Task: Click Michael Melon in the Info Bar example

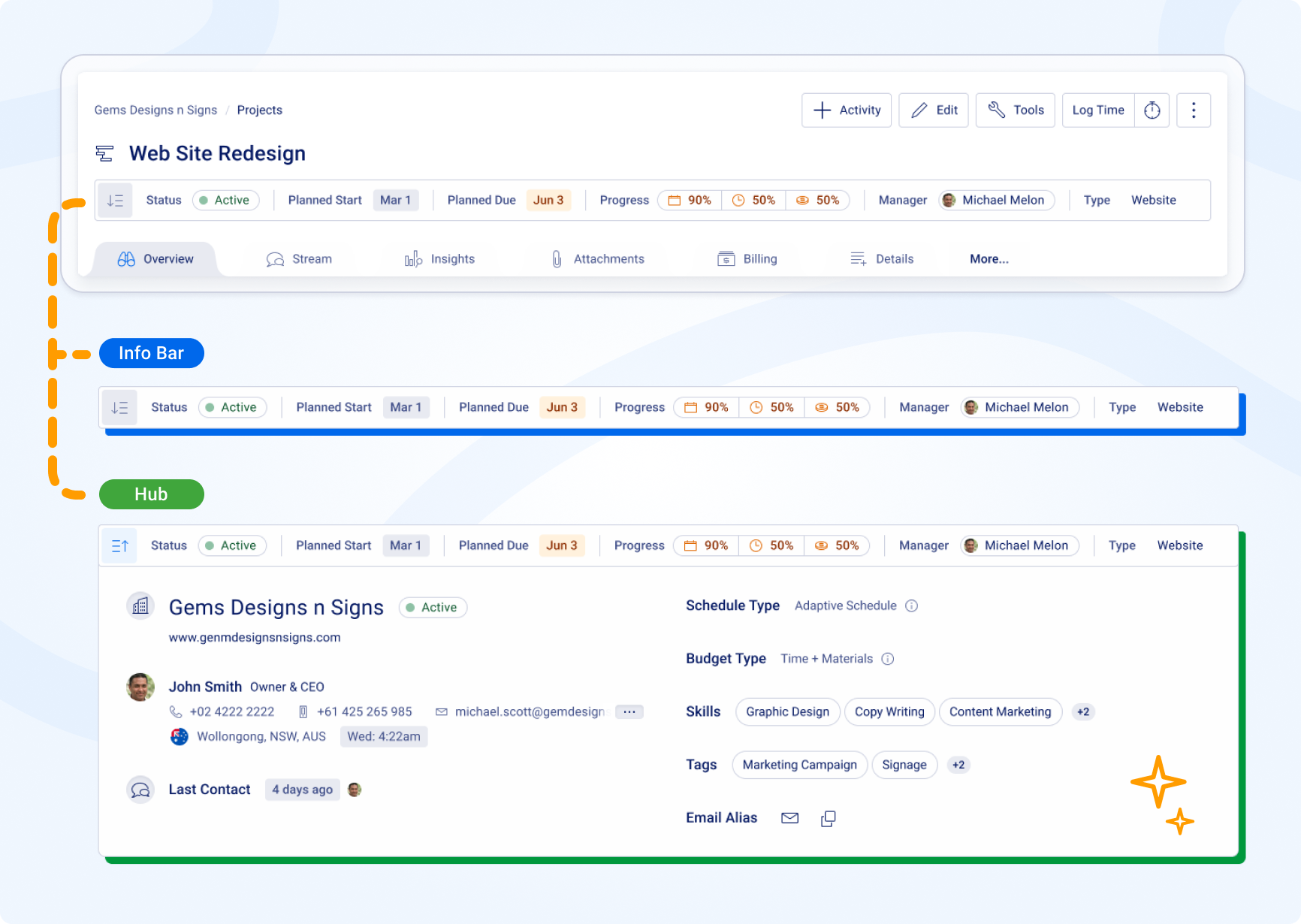Action: tap(1020, 408)
